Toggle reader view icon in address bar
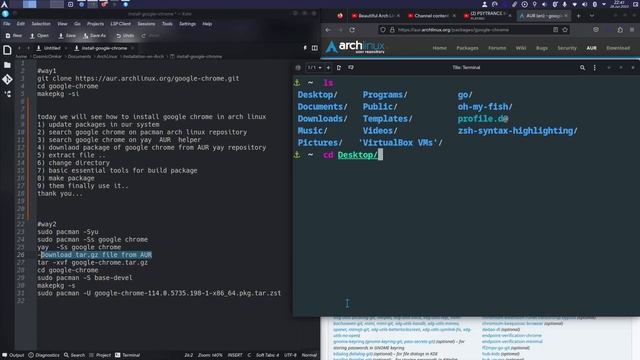The height and width of the screenshot is (360, 640). click(556, 30)
